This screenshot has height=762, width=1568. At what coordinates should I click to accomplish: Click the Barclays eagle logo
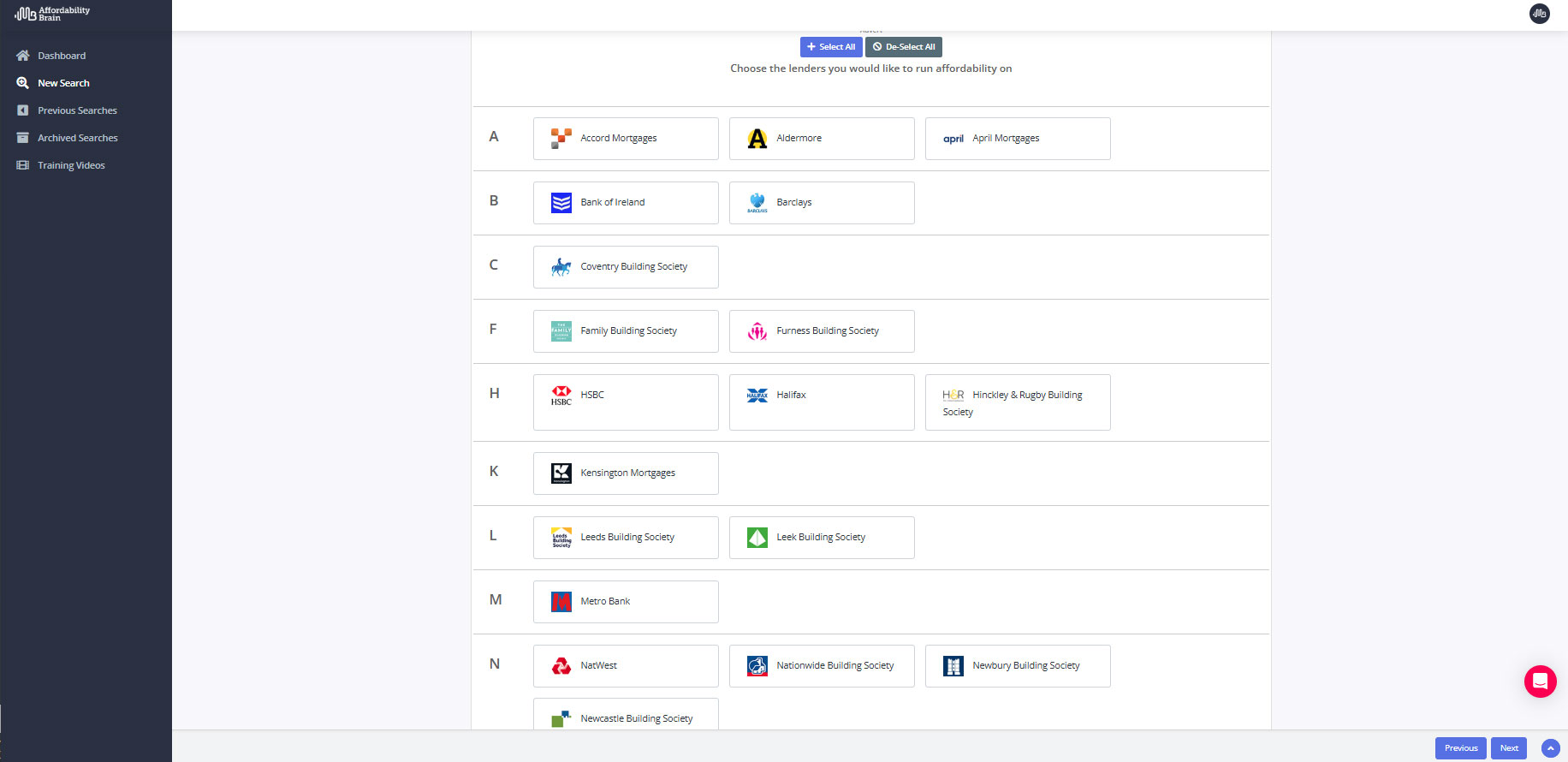[x=757, y=203]
